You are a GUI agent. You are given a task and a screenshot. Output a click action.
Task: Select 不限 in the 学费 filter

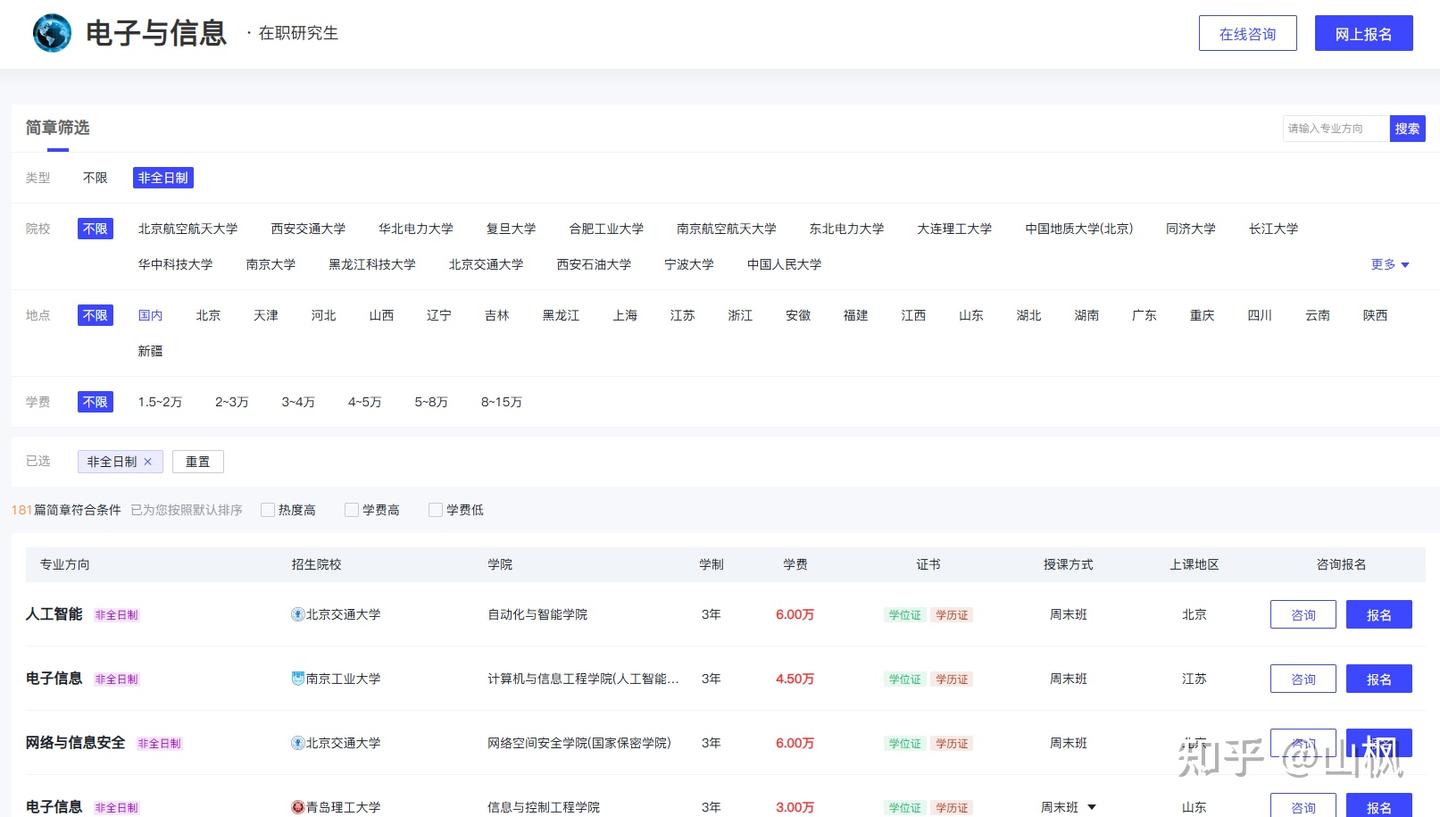pyautogui.click(x=95, y=402)
